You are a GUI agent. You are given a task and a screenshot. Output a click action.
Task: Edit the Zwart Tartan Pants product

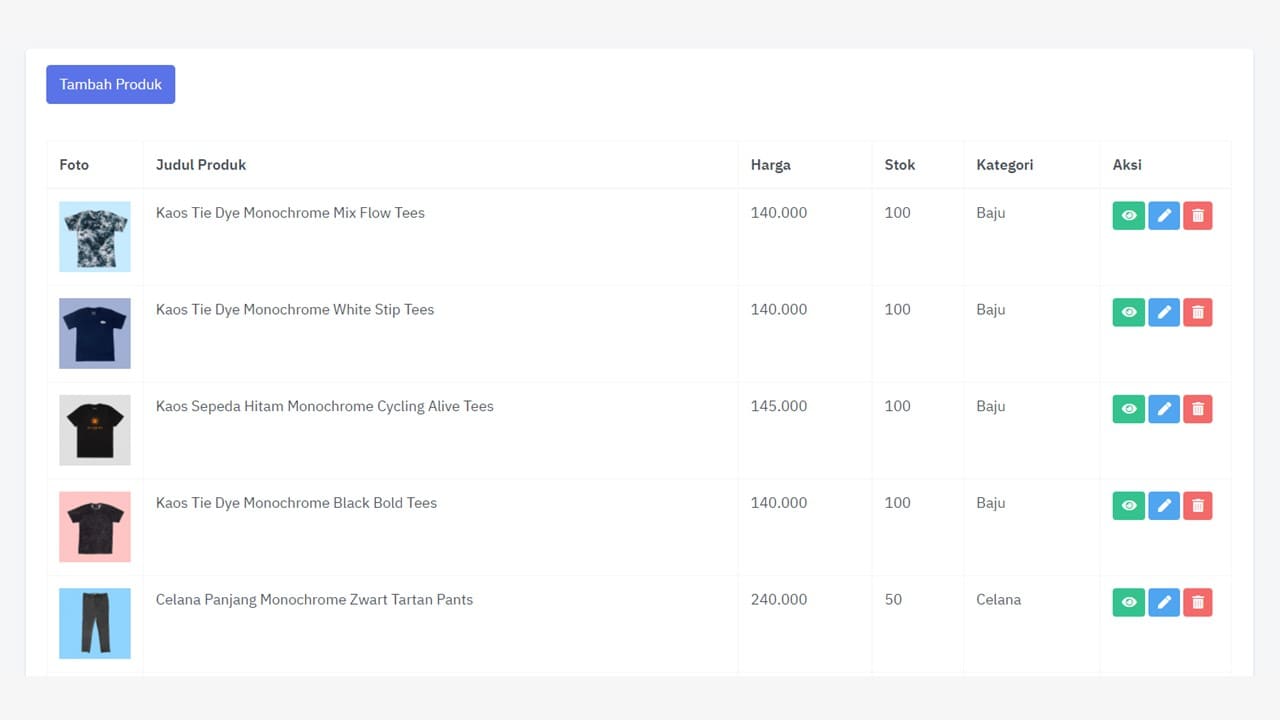[1163, 602]
